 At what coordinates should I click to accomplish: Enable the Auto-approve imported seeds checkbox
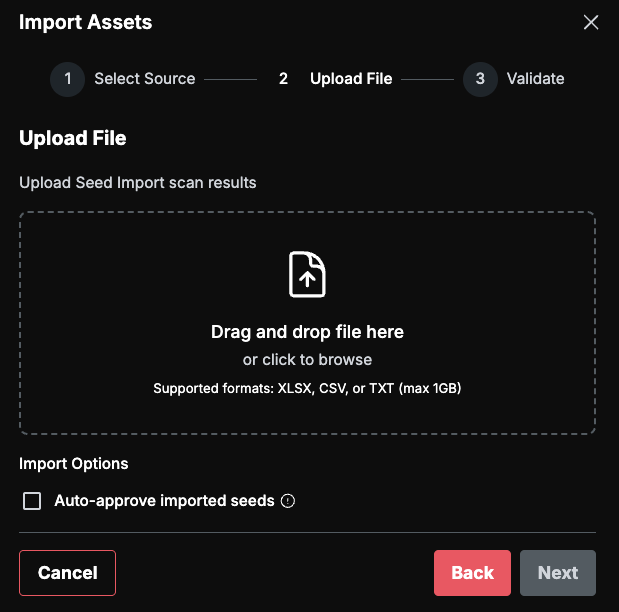coord(32,501)
